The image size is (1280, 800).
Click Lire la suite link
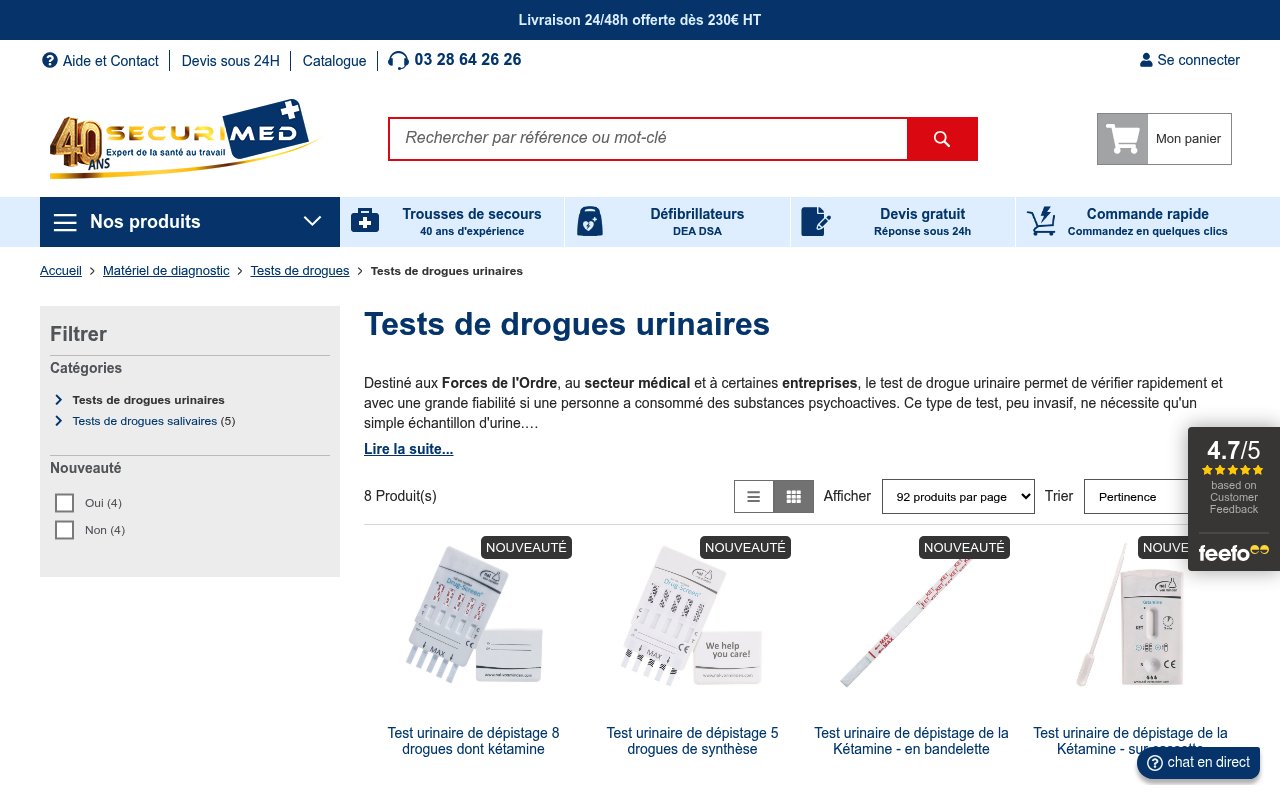[408, 449]
